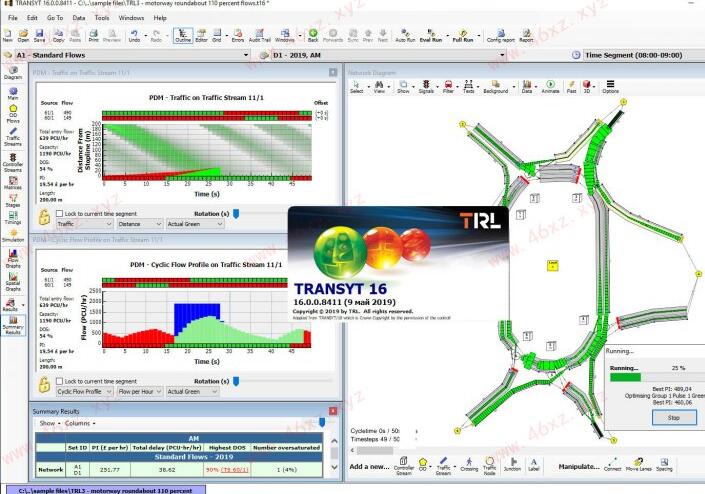
Task: Open the Cyclic Flow Profile dropdown
Action: (84, 392)
